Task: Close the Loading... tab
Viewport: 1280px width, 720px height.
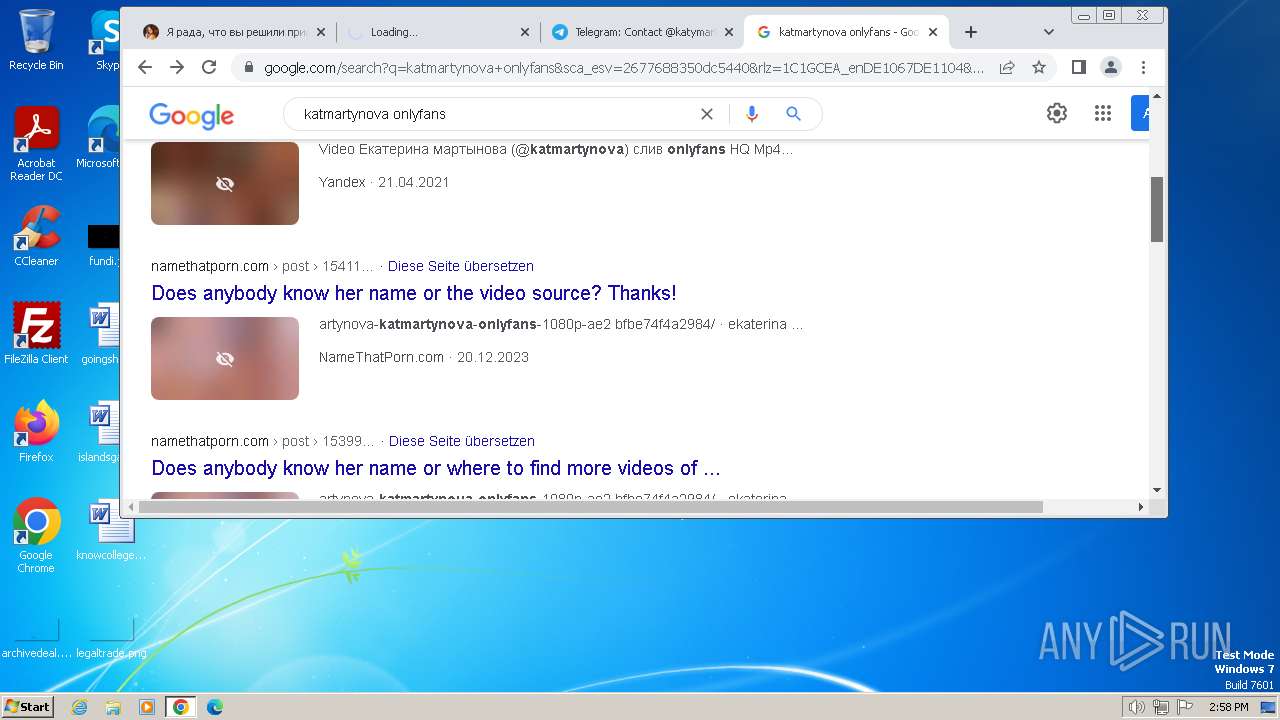Action: [x=525, y=32]
